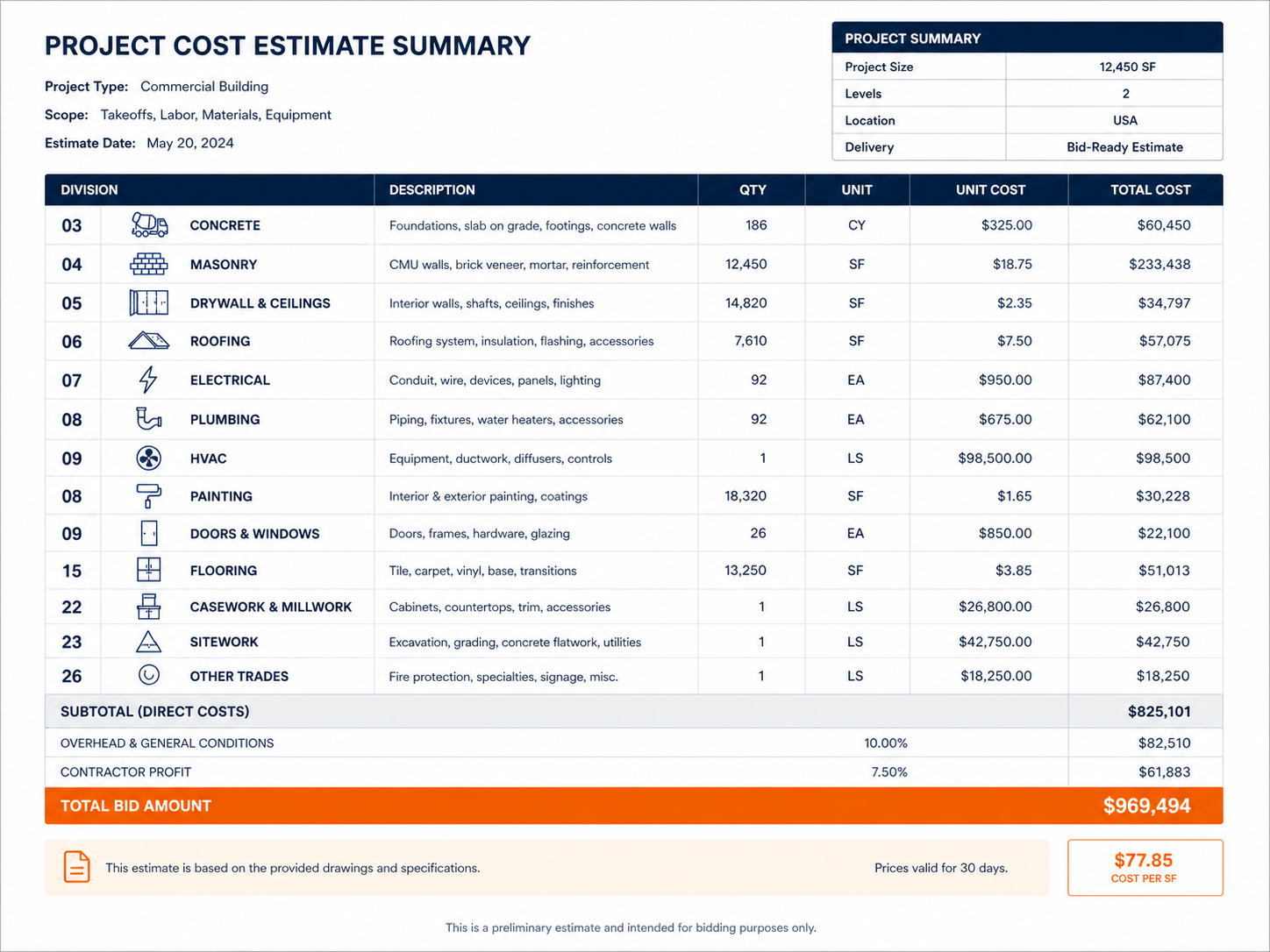Click the Bid-Ready Estimate delivery value
Image resolution: width=1270 pixels, height=952 pixels.
(1124, 147)
